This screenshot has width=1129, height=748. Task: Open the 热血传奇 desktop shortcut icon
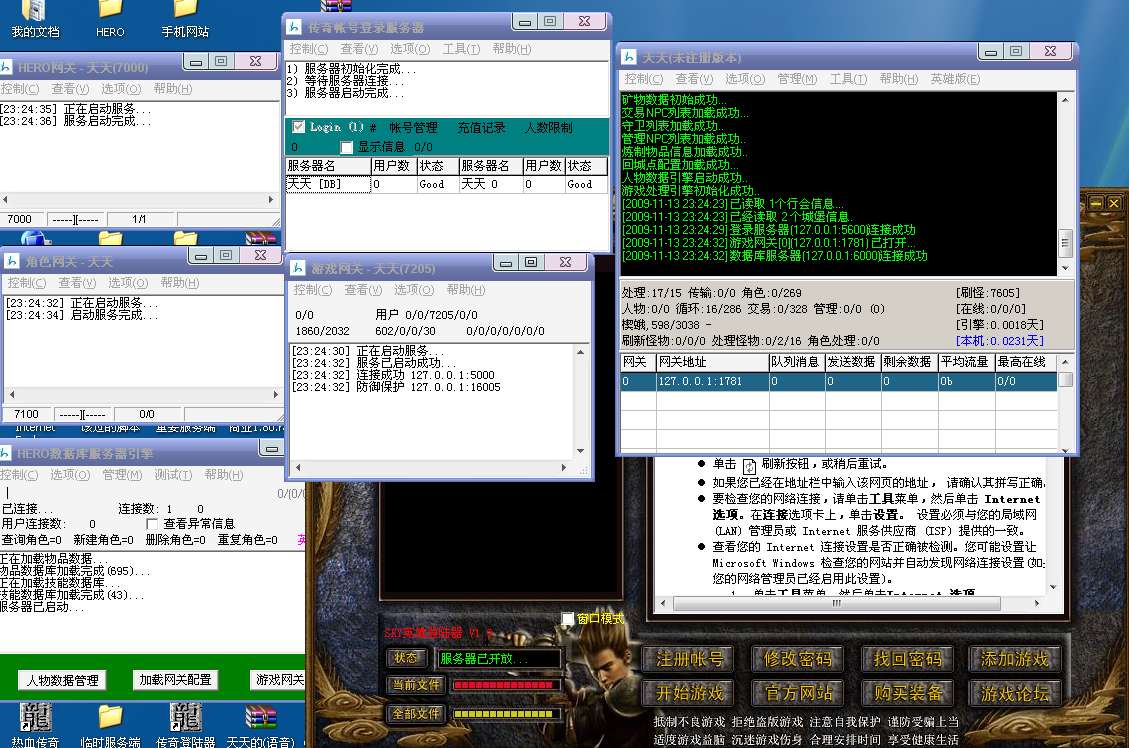point(35,718)
